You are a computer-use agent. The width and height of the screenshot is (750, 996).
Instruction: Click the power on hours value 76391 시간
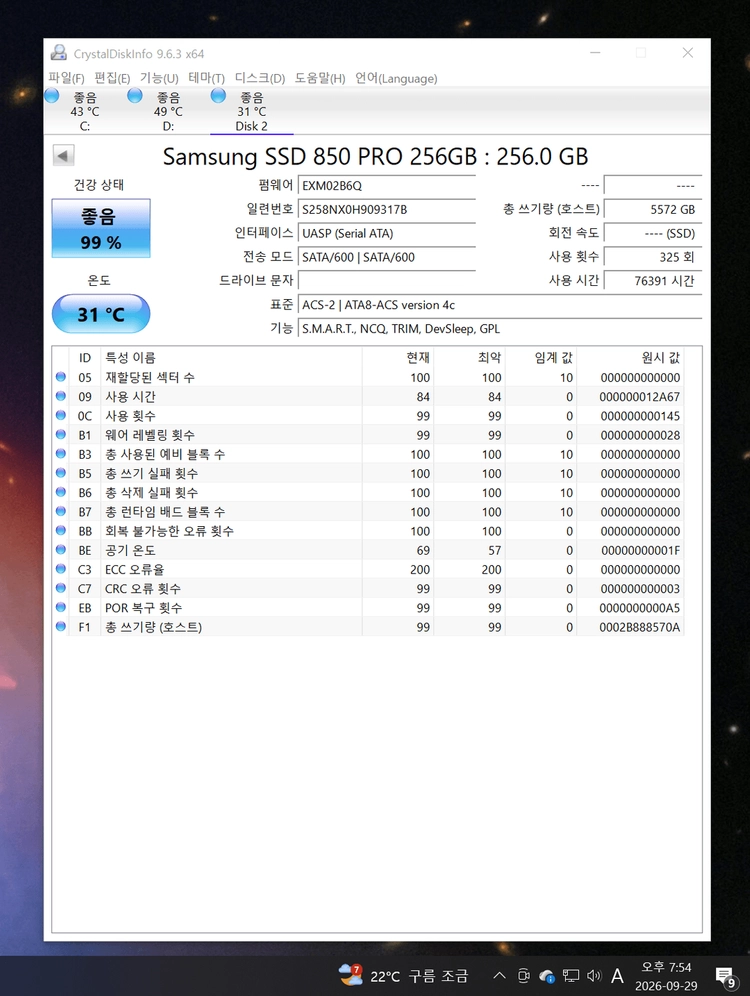pyautogui.click(x=653, y=280)
